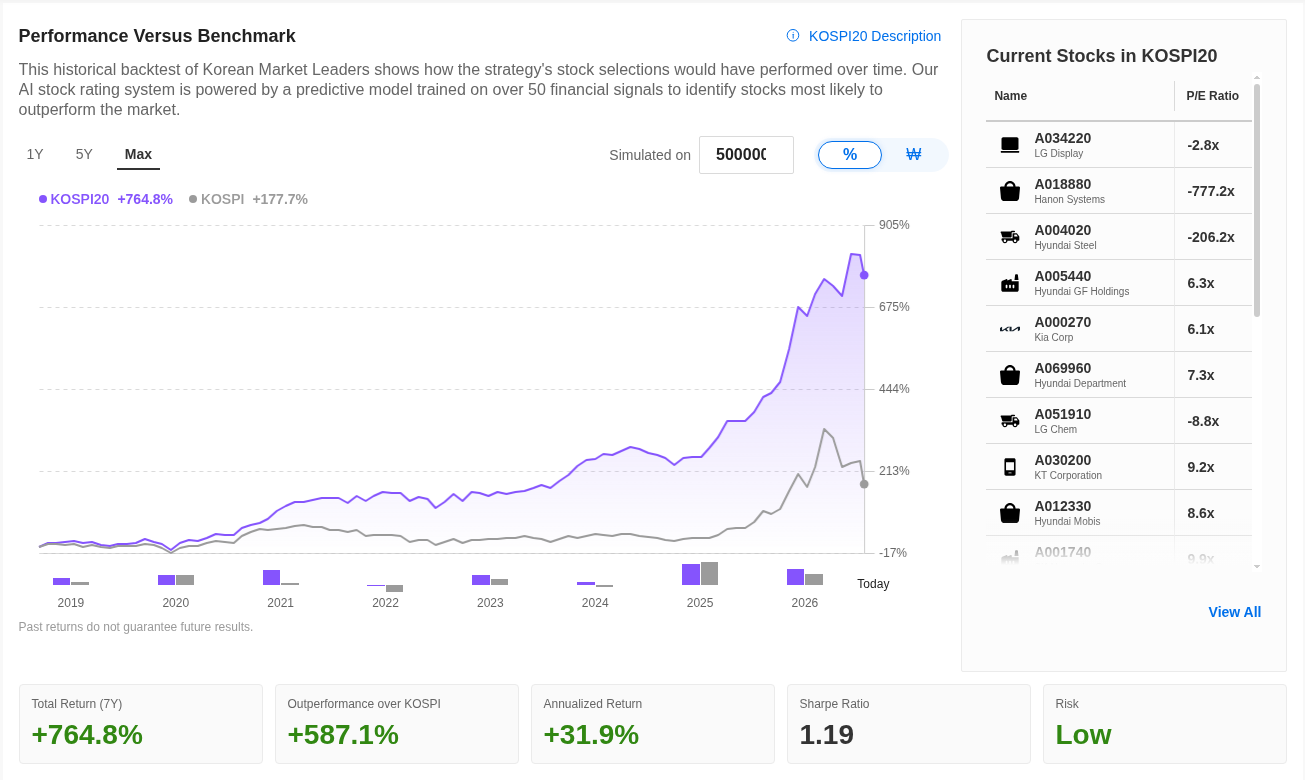
Task: Switch chart display to won currency mode
Action: pos(913,155)
